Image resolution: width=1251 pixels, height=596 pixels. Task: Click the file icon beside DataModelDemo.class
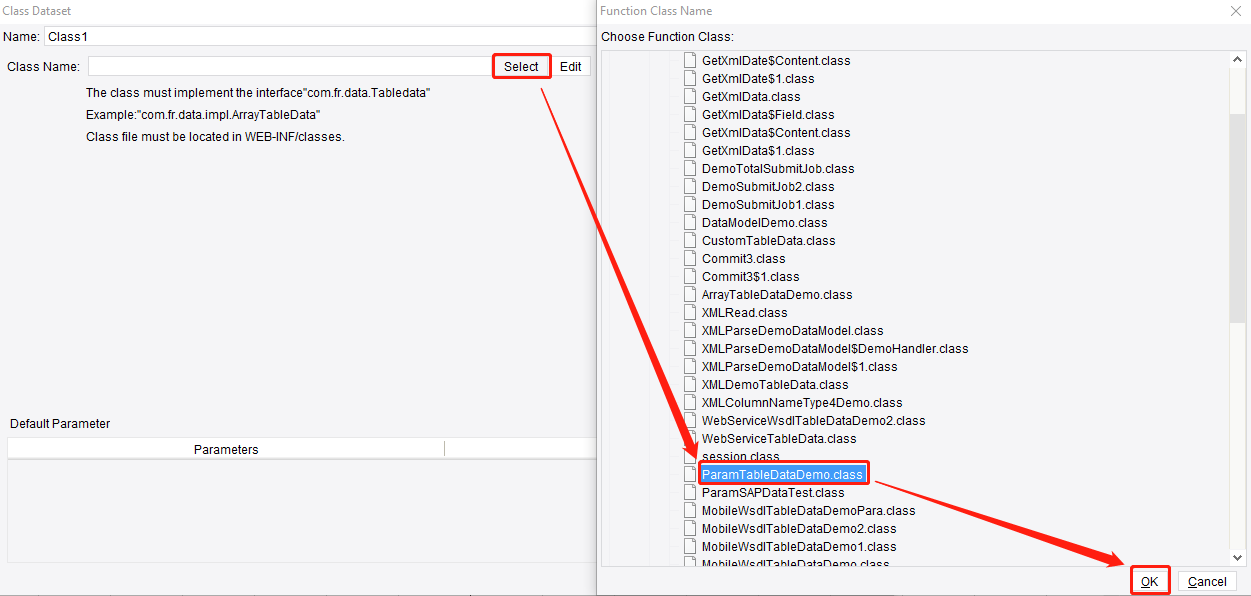pos(689,222)
